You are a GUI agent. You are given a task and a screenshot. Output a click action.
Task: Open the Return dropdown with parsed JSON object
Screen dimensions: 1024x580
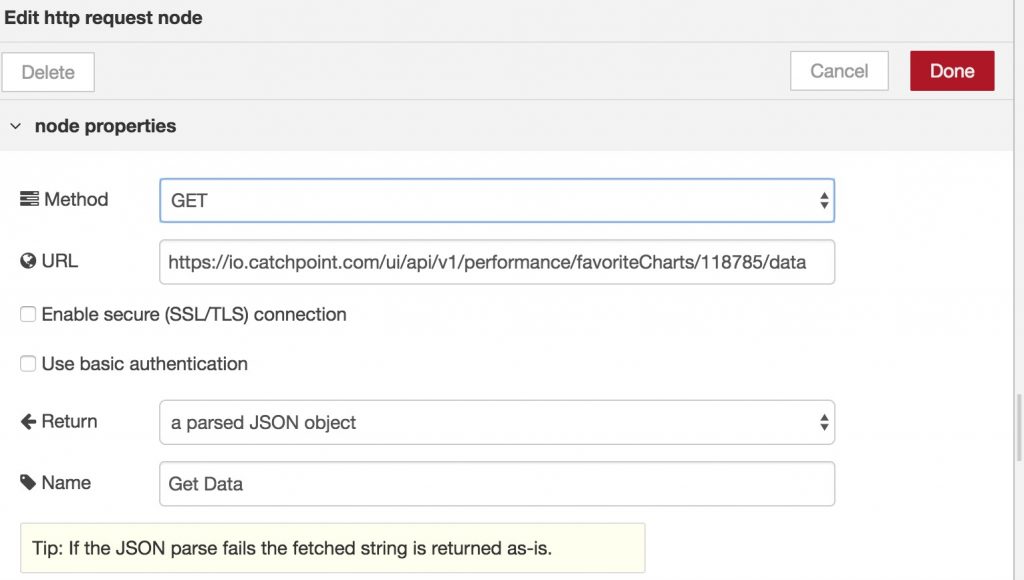click(497, 422)
